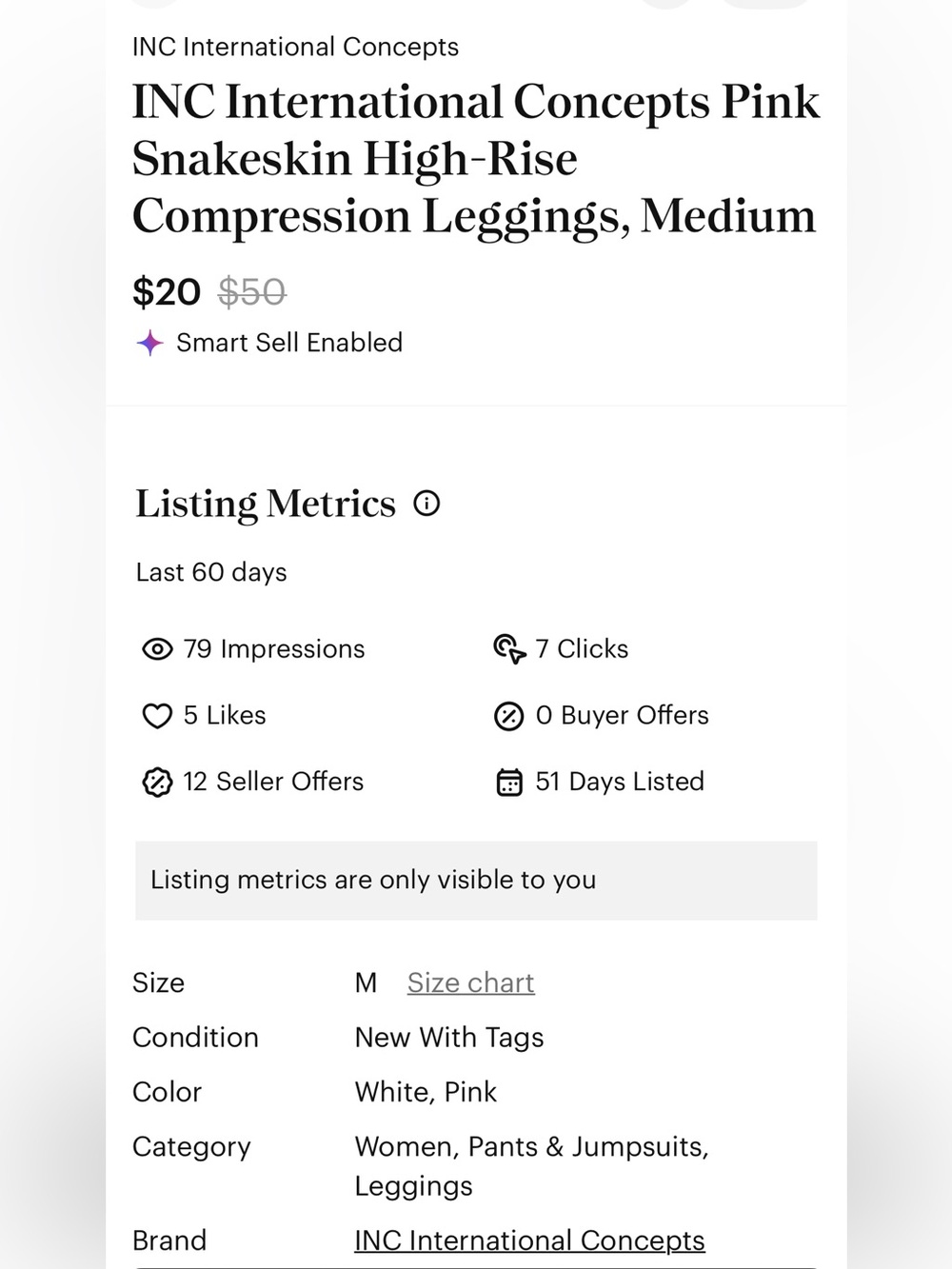The width and height of the screenshot is (952, 1269).
Task: Tap the 12 Seller Offers metric
Action: pos(252,783)
